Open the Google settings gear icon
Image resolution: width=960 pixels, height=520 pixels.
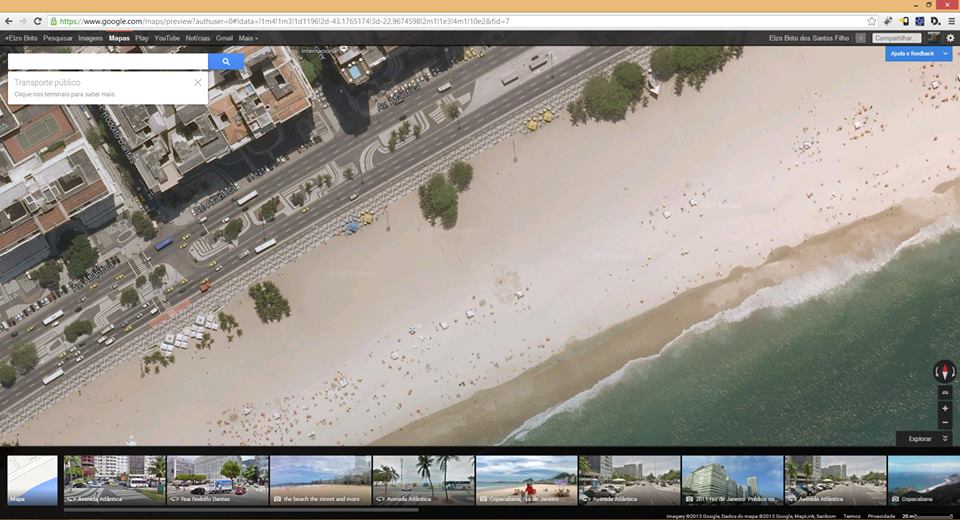pos(950,38)
